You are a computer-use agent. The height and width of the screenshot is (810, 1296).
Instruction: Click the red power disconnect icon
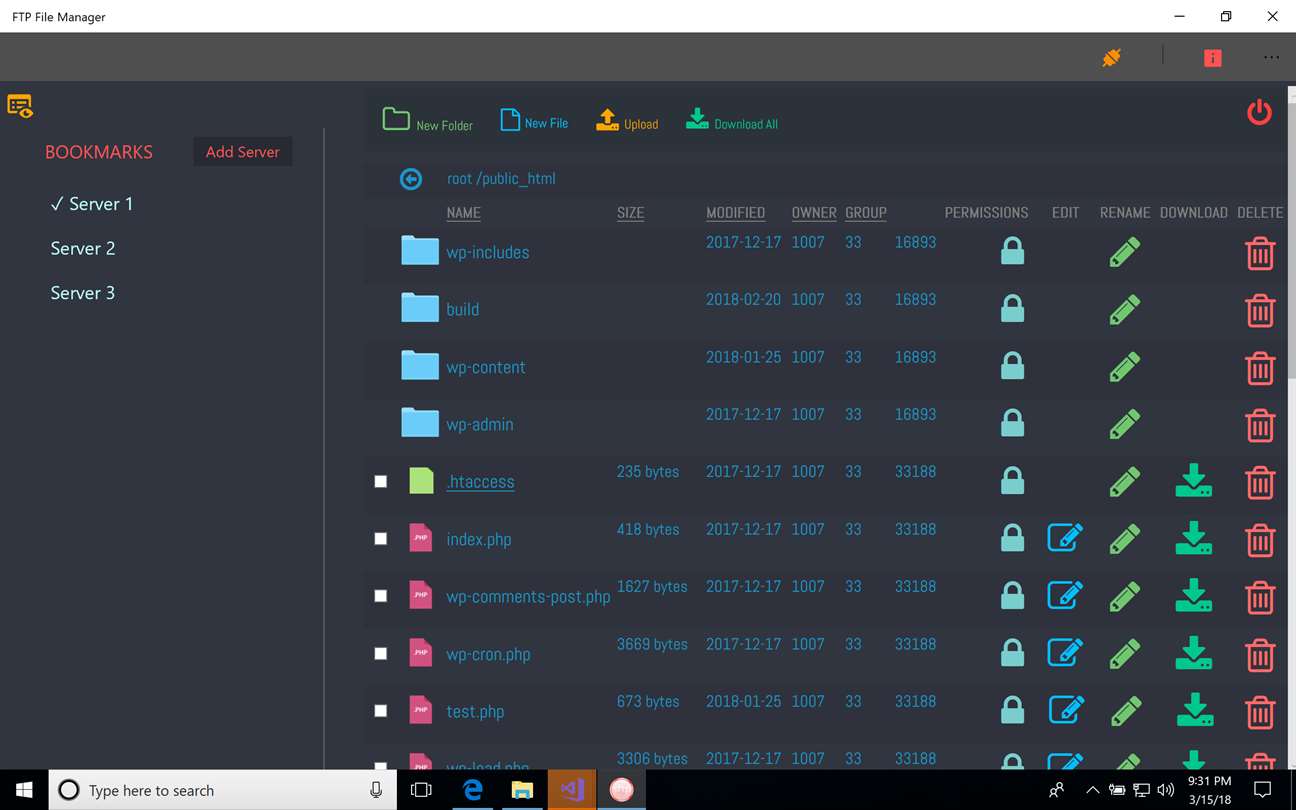coord(1259,112)
